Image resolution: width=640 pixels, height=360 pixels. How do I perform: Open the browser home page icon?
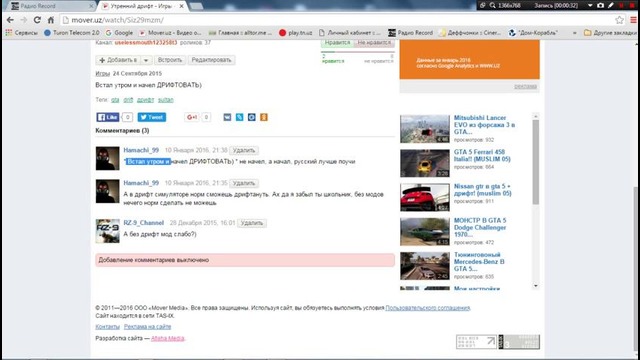51,20
